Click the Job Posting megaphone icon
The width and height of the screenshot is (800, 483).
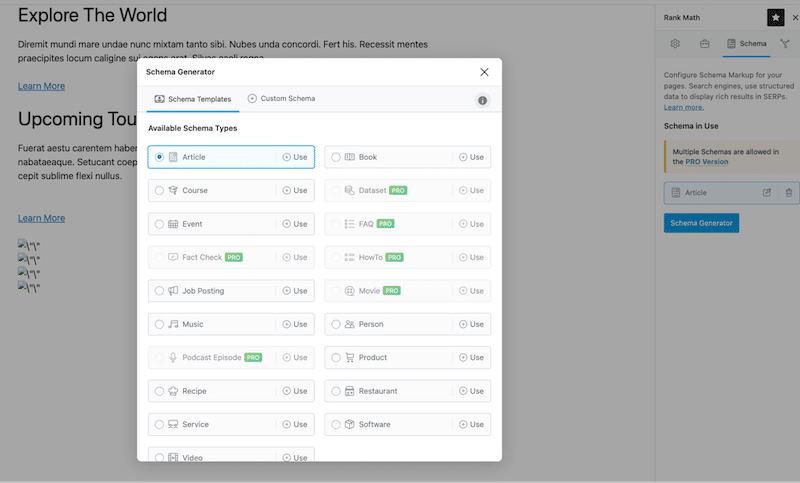click(x=173, y=291)
